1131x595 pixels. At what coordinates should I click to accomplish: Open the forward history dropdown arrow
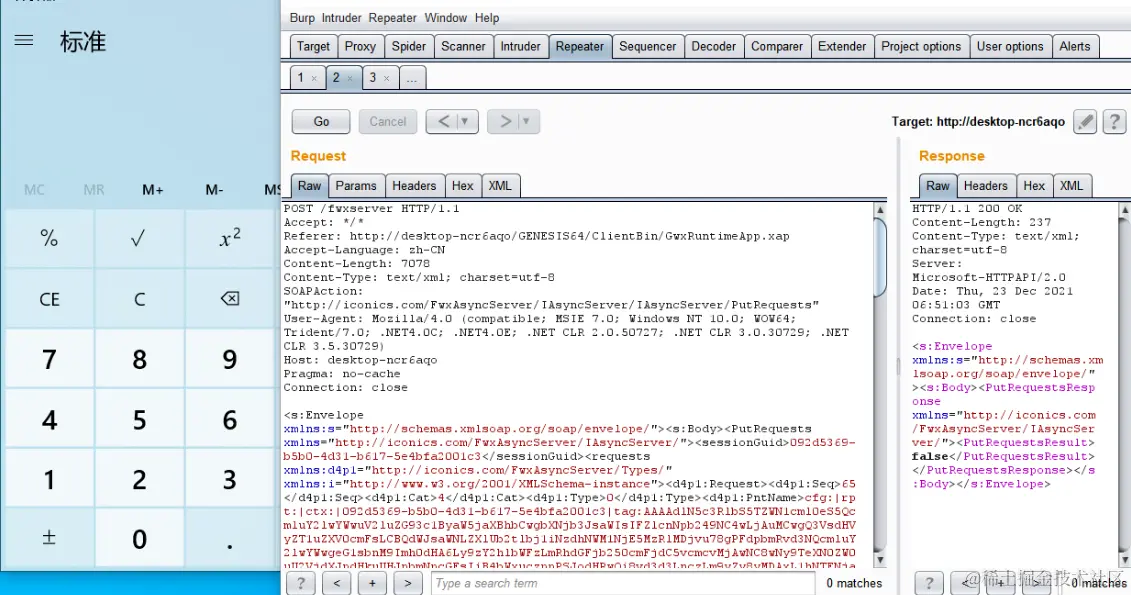pos(527,121)
